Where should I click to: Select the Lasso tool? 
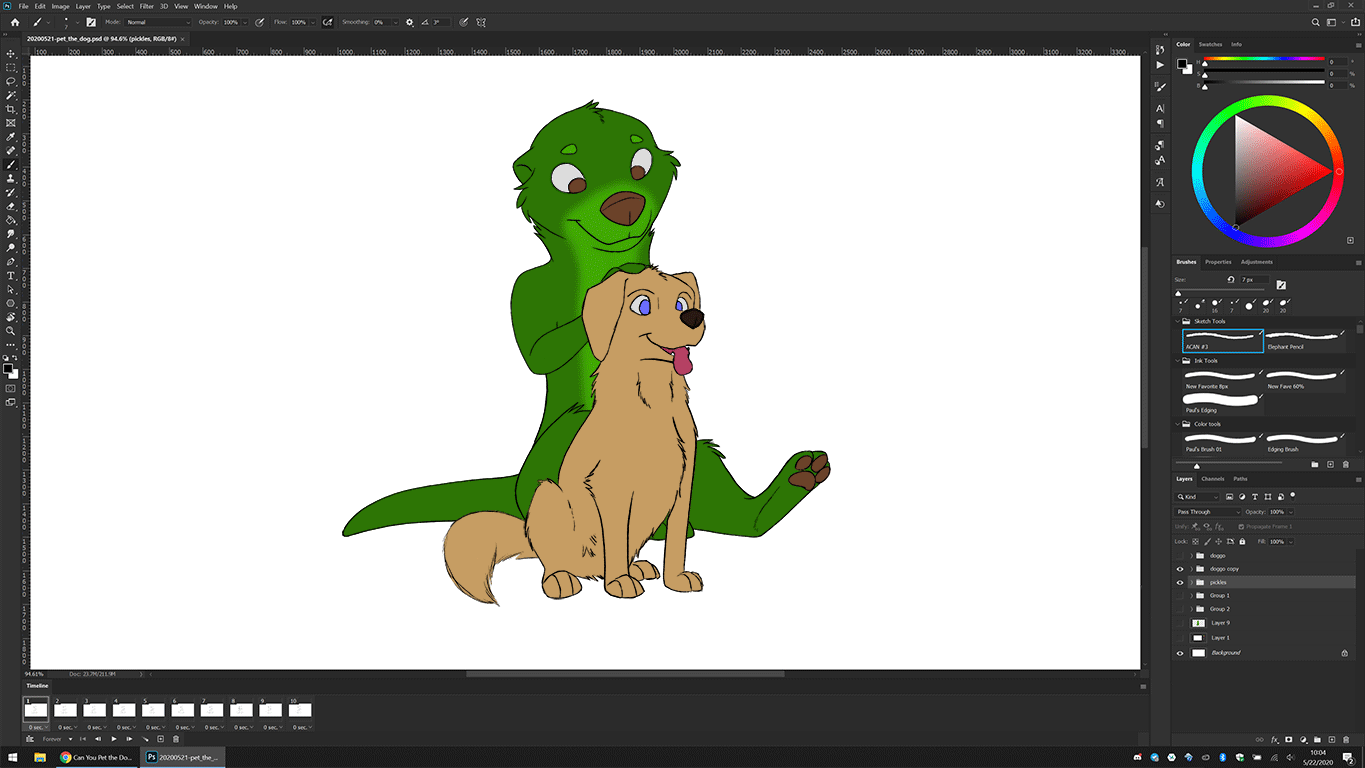click(x=11, y=81)
